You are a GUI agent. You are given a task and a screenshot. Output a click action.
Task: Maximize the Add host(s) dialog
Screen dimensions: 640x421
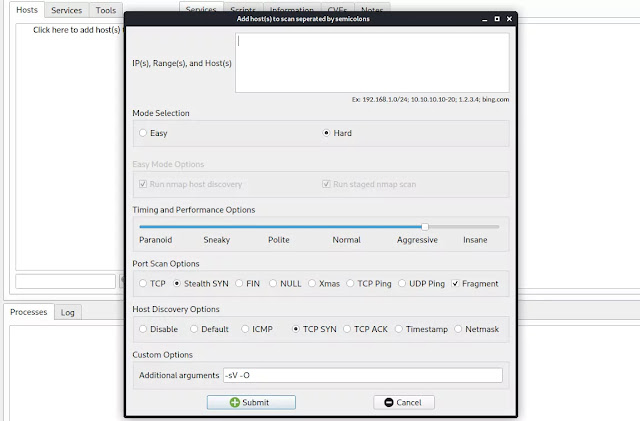(x=497, y=19)
